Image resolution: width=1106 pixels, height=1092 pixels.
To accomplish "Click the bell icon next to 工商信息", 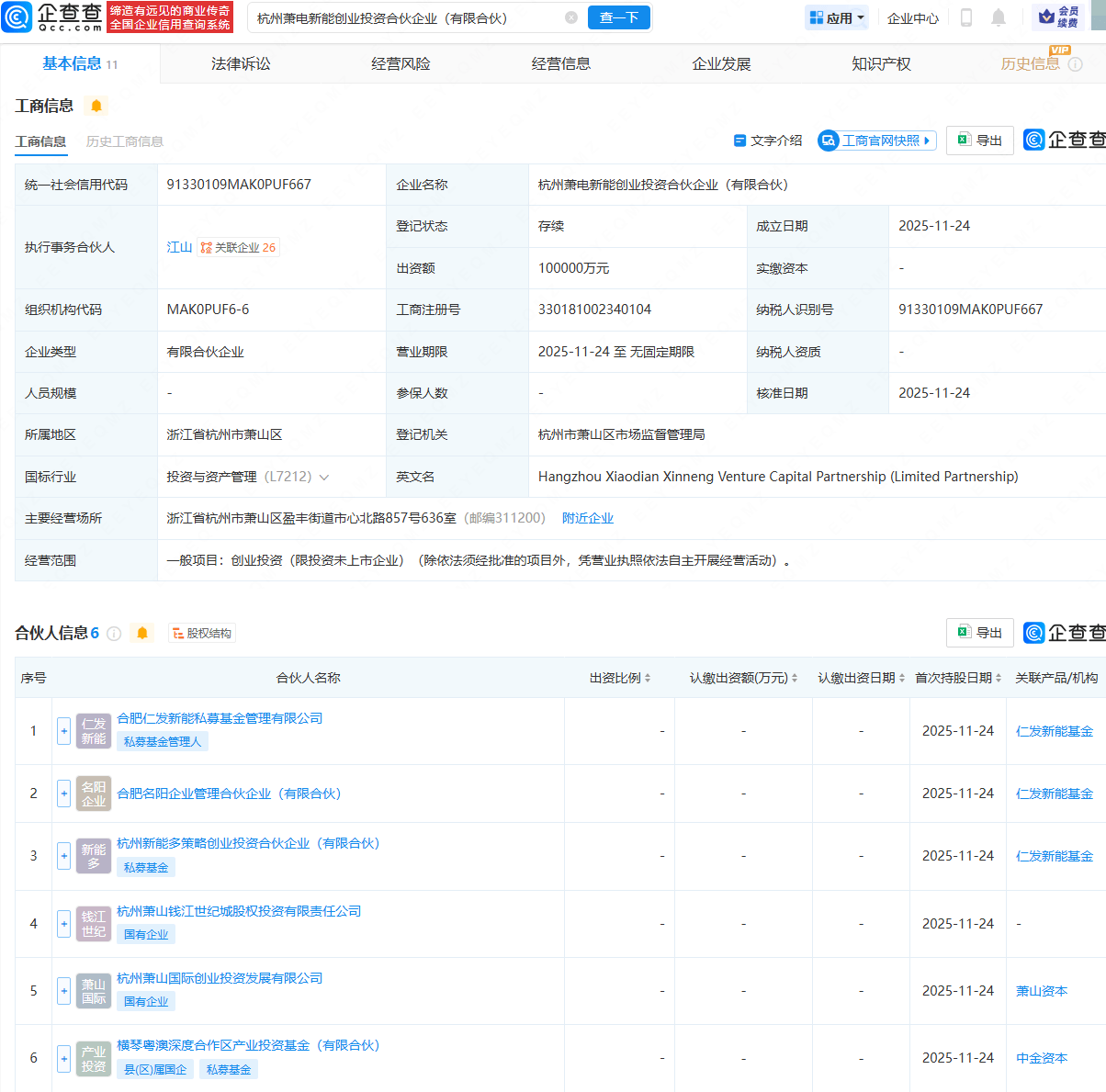I will 96,106.
